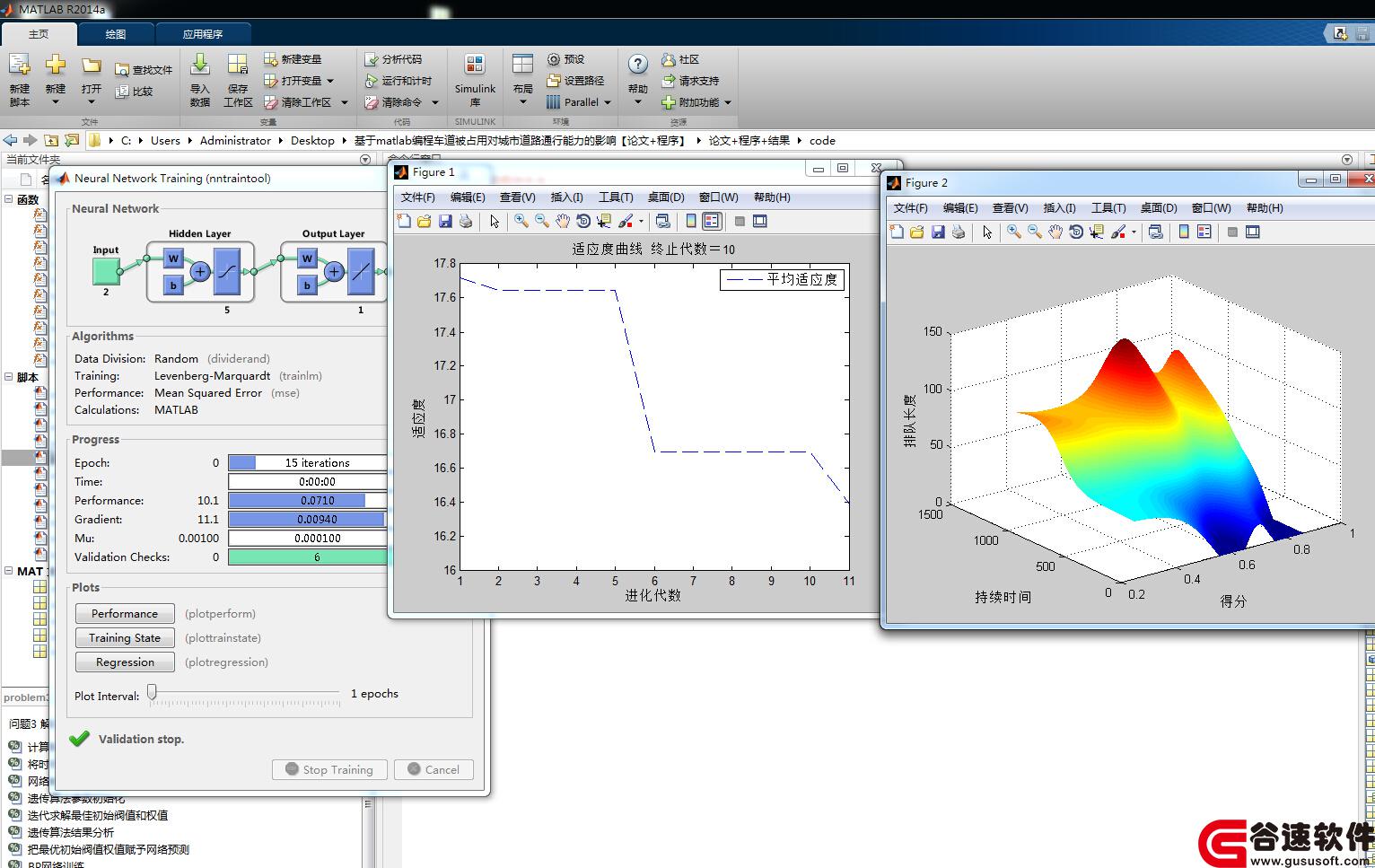Screen dimensions: 1375x868
Task: Toggle the edit plot arrow in Figure 2
Action: pyautogui.click(x=987, y=232)
